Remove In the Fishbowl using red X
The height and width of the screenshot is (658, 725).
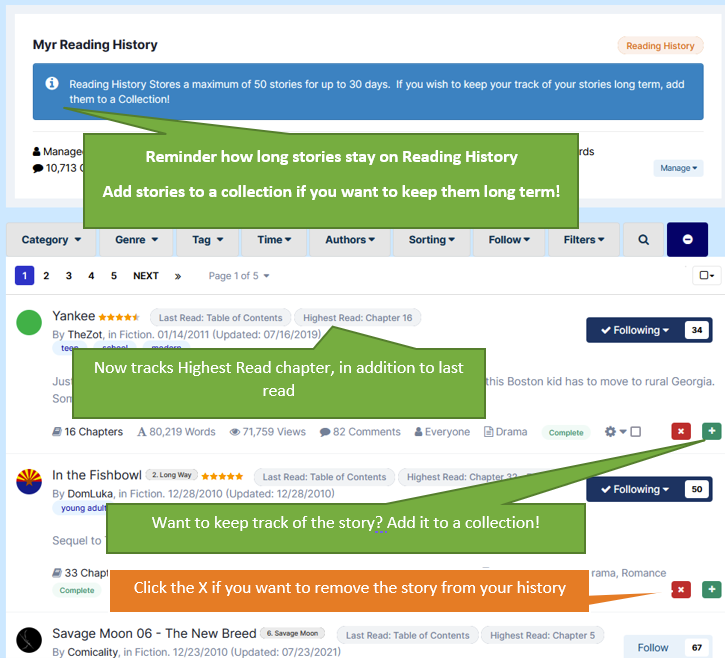point(681,590)
